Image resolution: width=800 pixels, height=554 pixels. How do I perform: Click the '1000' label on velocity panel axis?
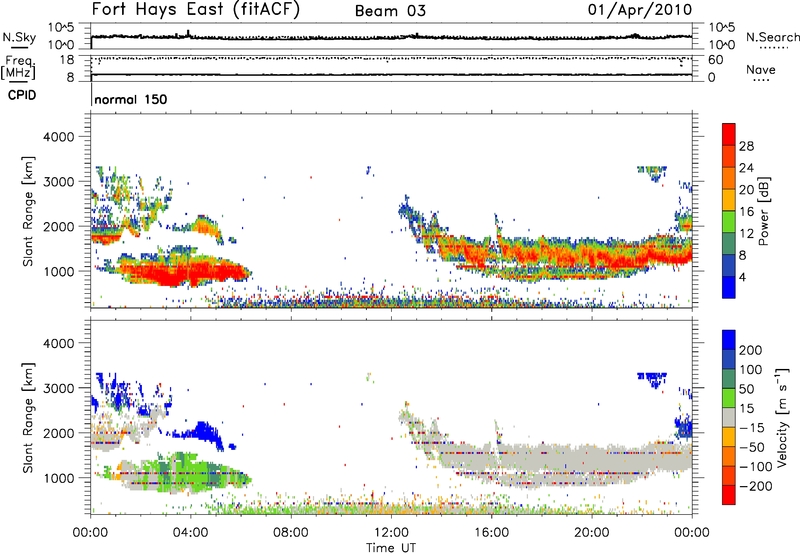coord(59,478)
